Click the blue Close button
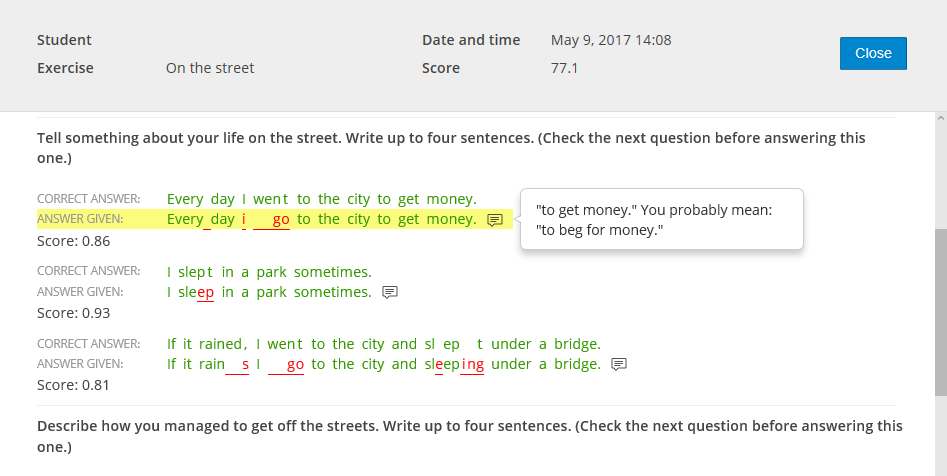 click(x=873, y=53)
